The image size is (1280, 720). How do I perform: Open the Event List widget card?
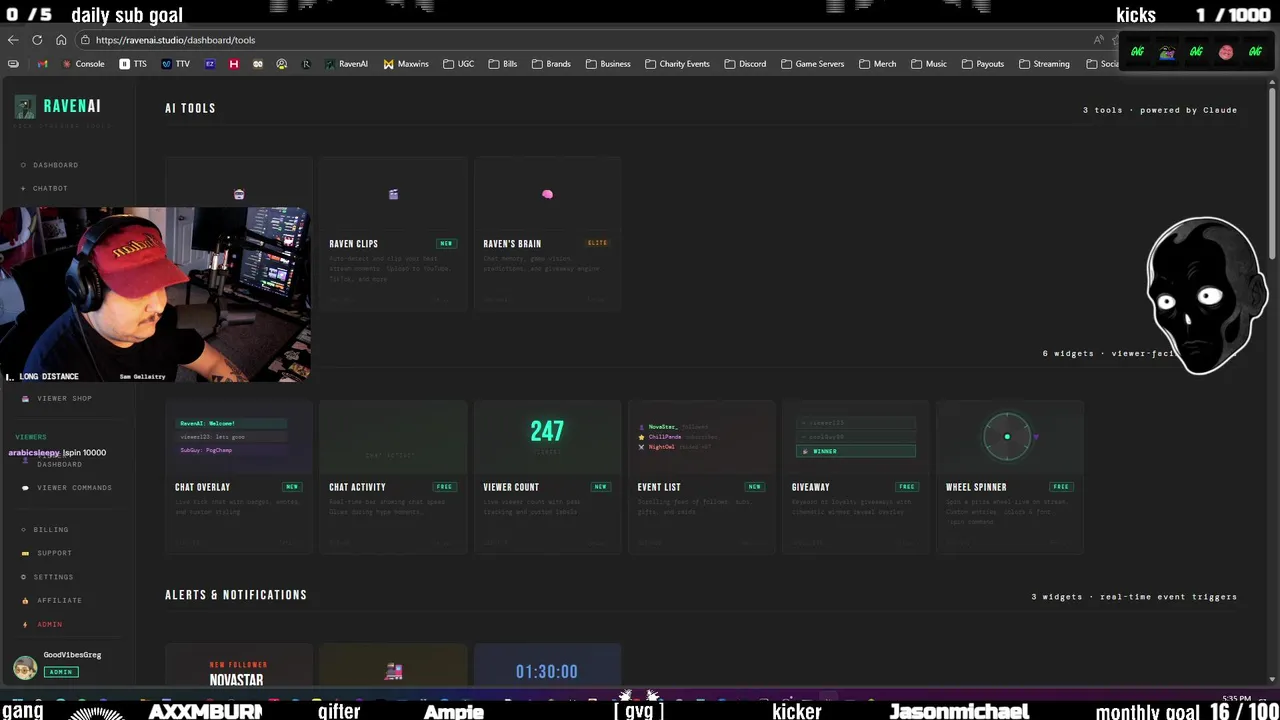[x=701, y=477]
